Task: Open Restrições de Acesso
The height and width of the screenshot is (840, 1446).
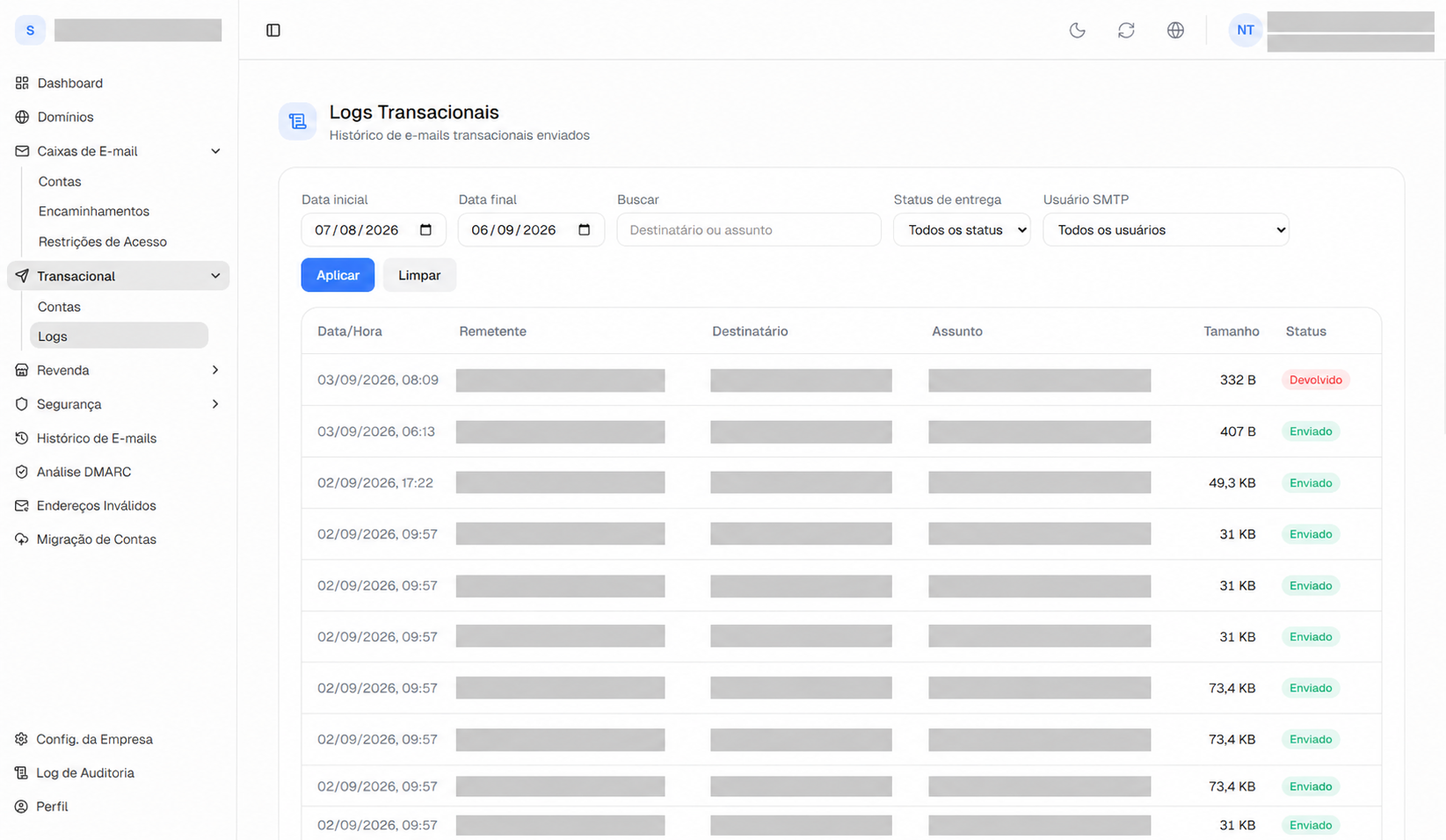Action: point(103,242)
